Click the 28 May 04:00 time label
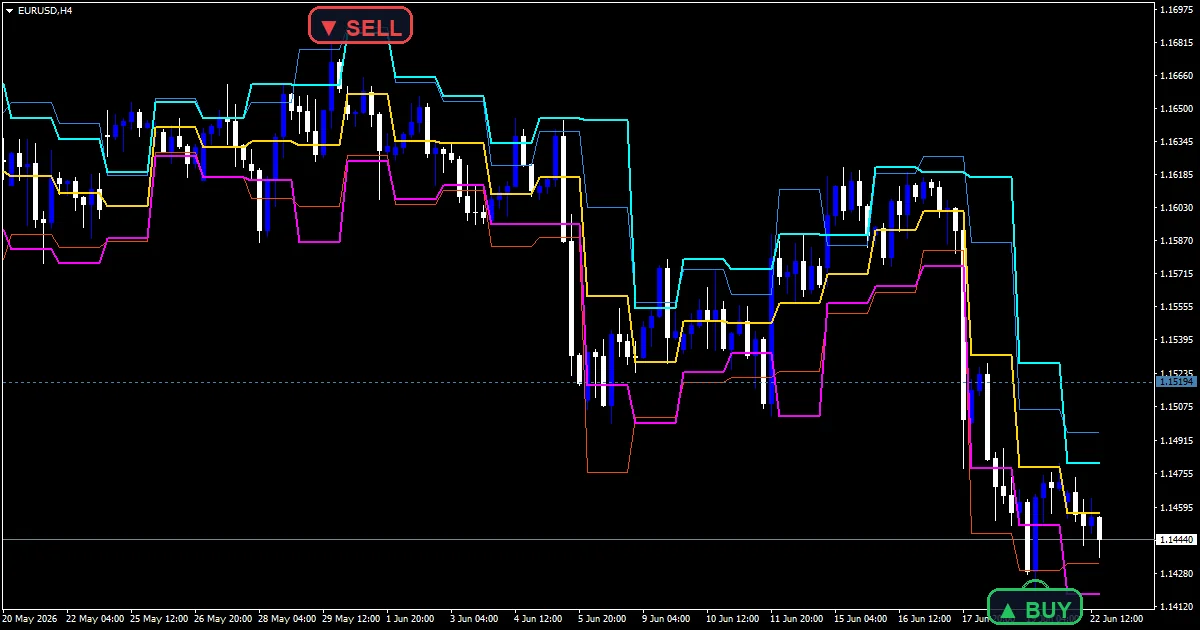 point(288,619)
